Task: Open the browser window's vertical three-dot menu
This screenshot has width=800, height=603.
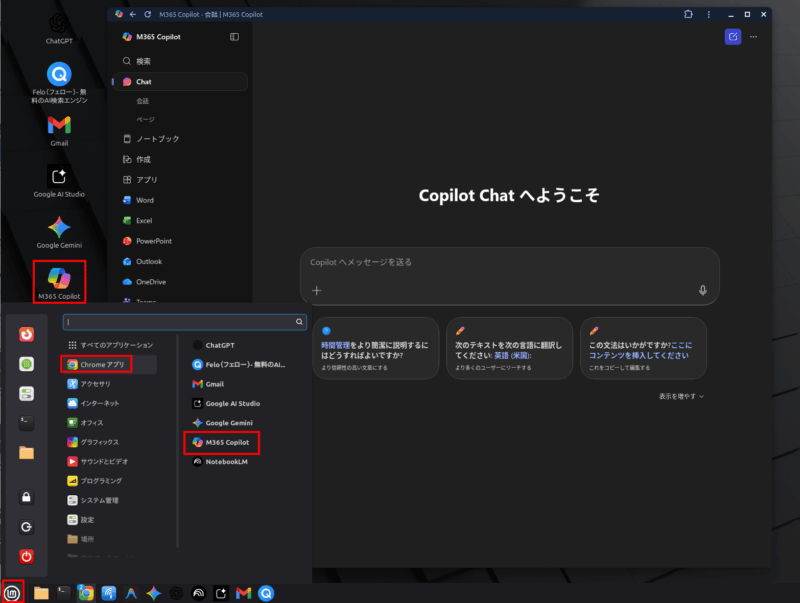Action: [708, 14]
